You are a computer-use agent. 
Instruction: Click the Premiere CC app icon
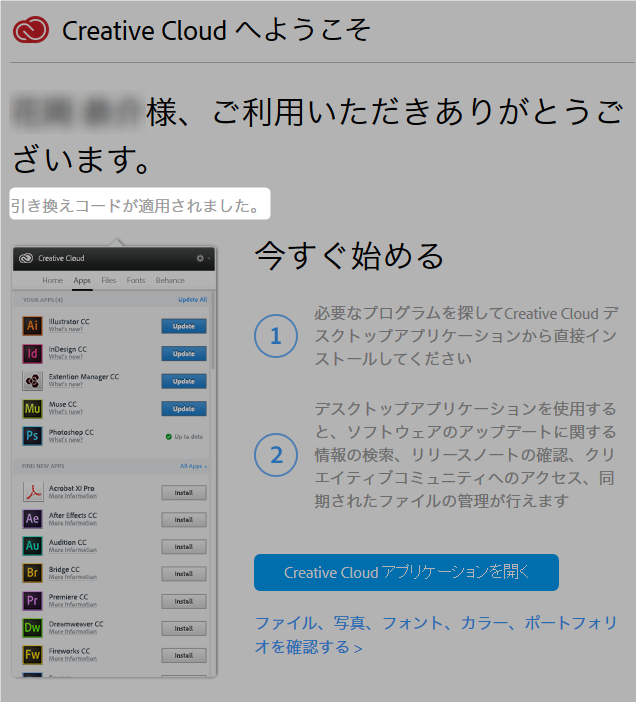[33, 600]
